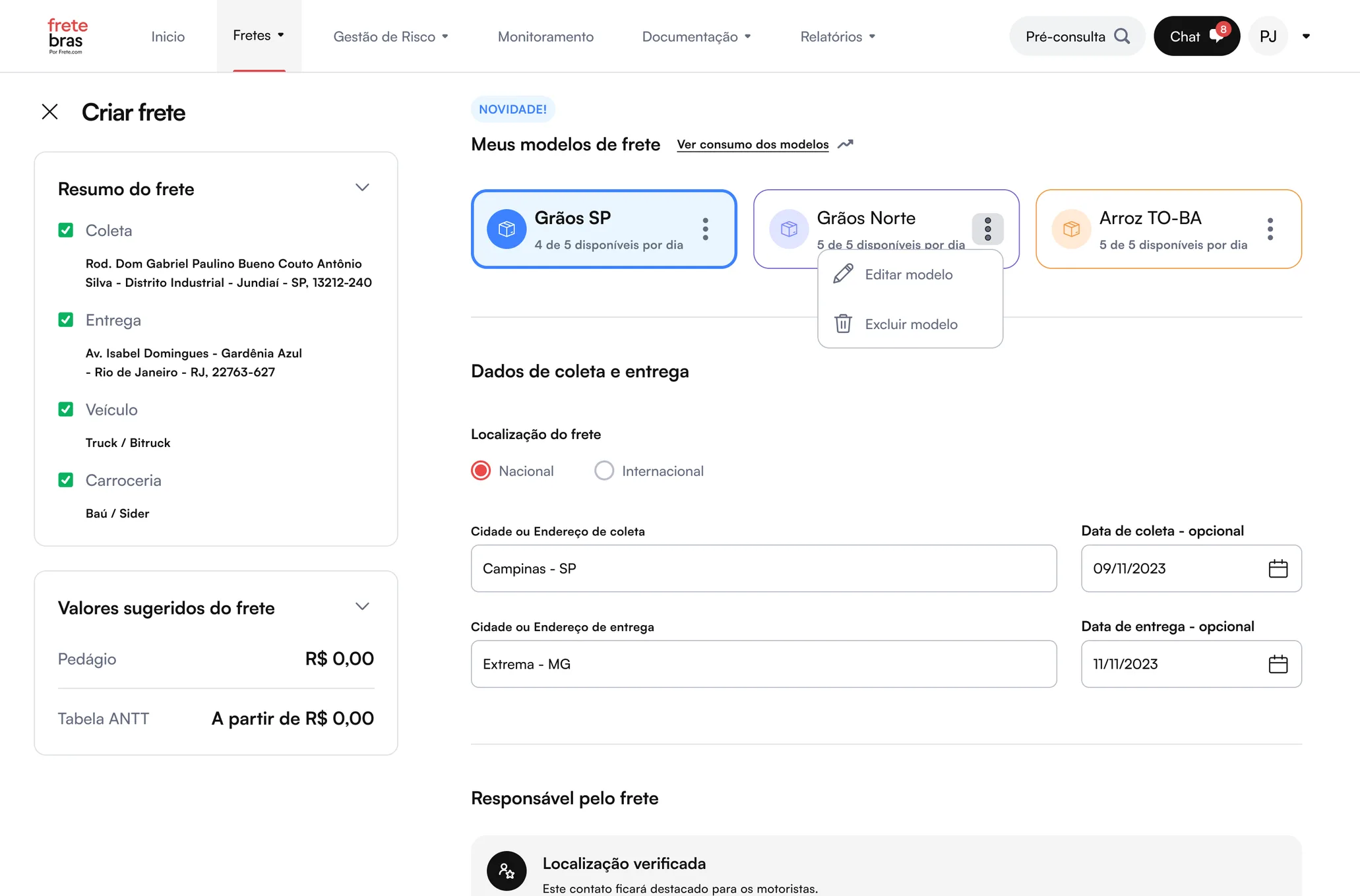
Task: Open Chat with notification badge
Action: (x=1196, y=36)
